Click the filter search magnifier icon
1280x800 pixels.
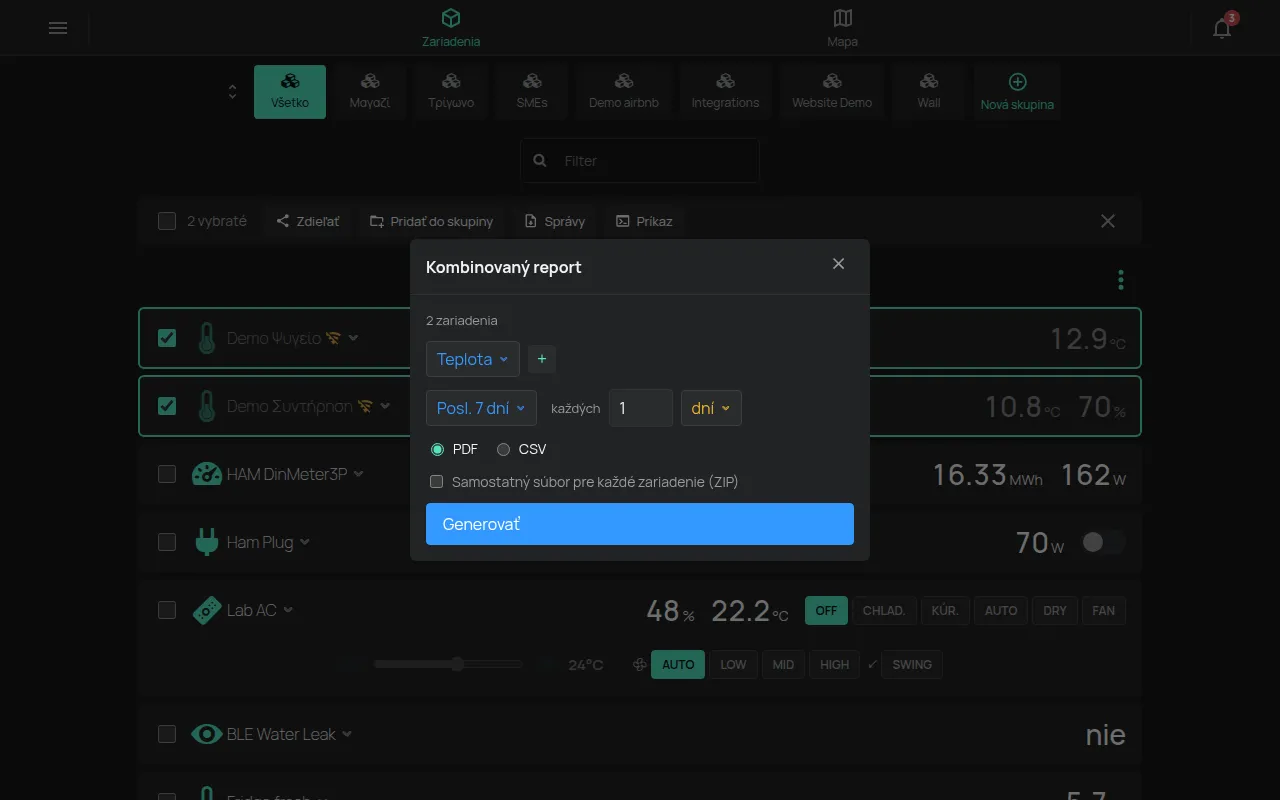[540, 160]
